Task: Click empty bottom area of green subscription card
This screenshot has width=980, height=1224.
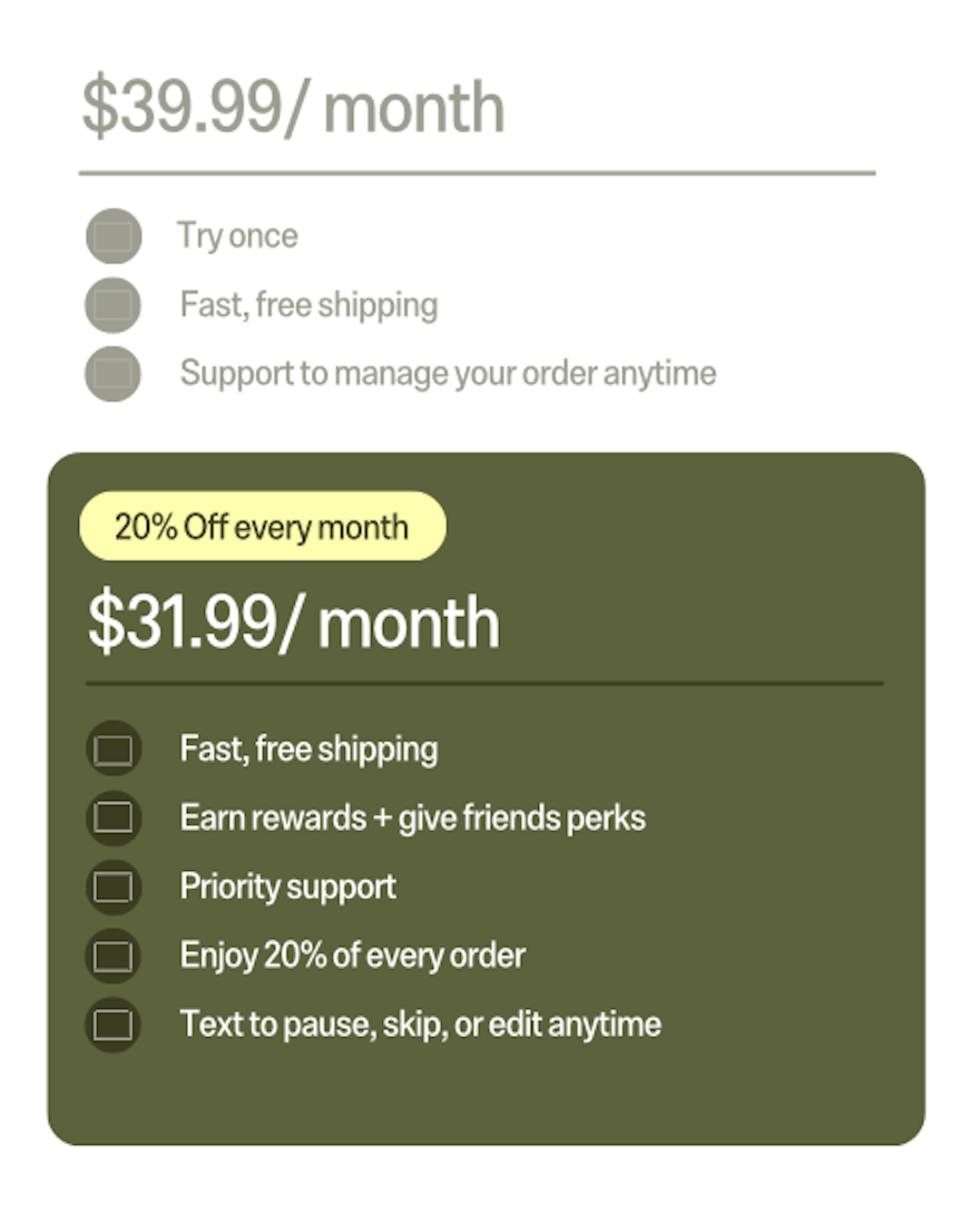Action: (486, 1098)
